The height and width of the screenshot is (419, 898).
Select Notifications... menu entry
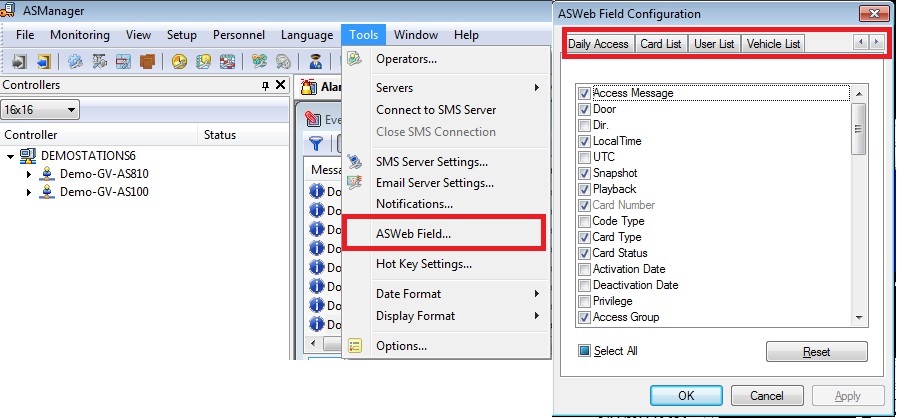pyautogui.click(x=446, y=204)
